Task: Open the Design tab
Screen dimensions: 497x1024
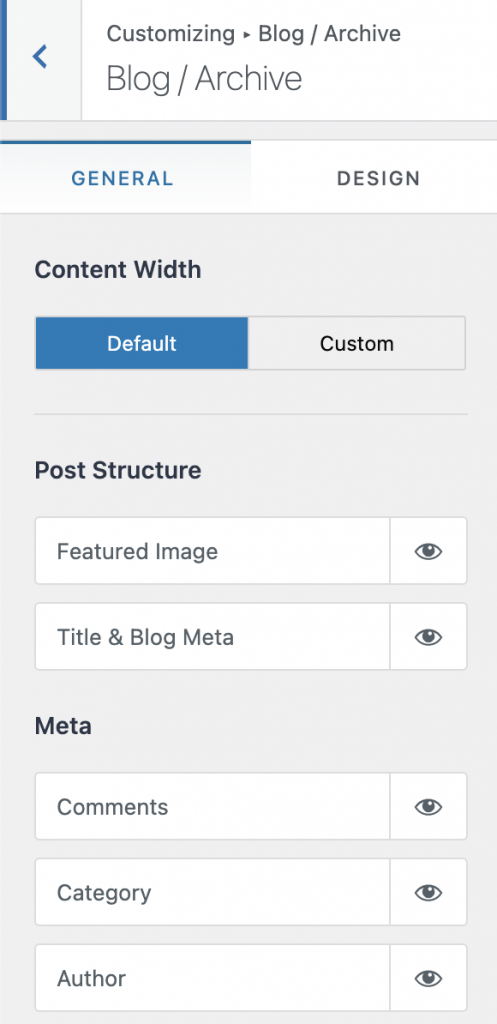Action: [x=378, y=178]
